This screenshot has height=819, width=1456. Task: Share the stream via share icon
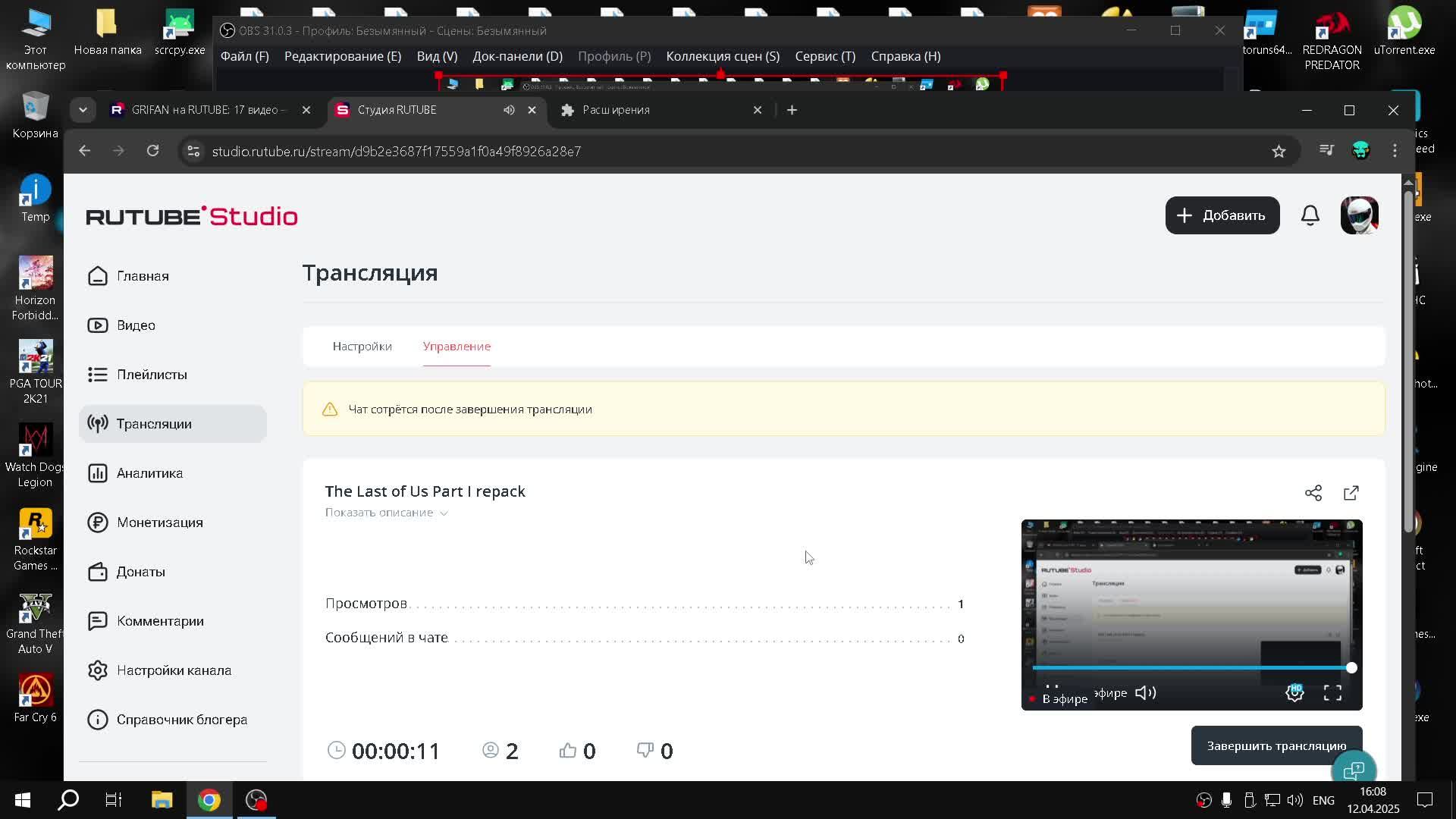pos(1313,493)
